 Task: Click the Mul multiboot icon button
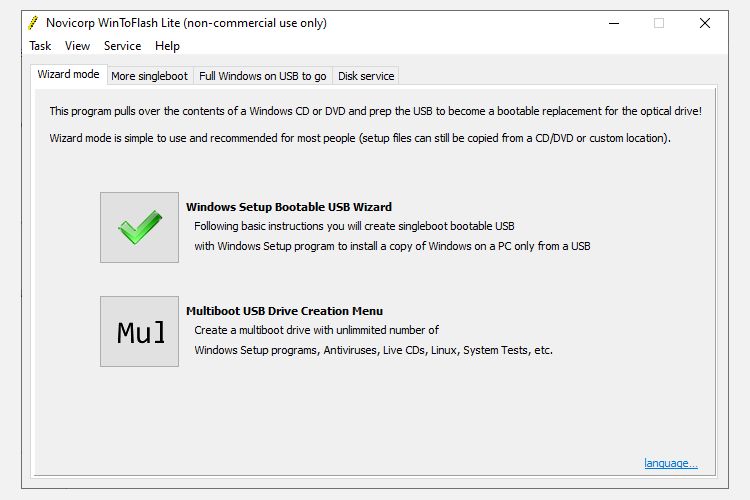[139, 331]
